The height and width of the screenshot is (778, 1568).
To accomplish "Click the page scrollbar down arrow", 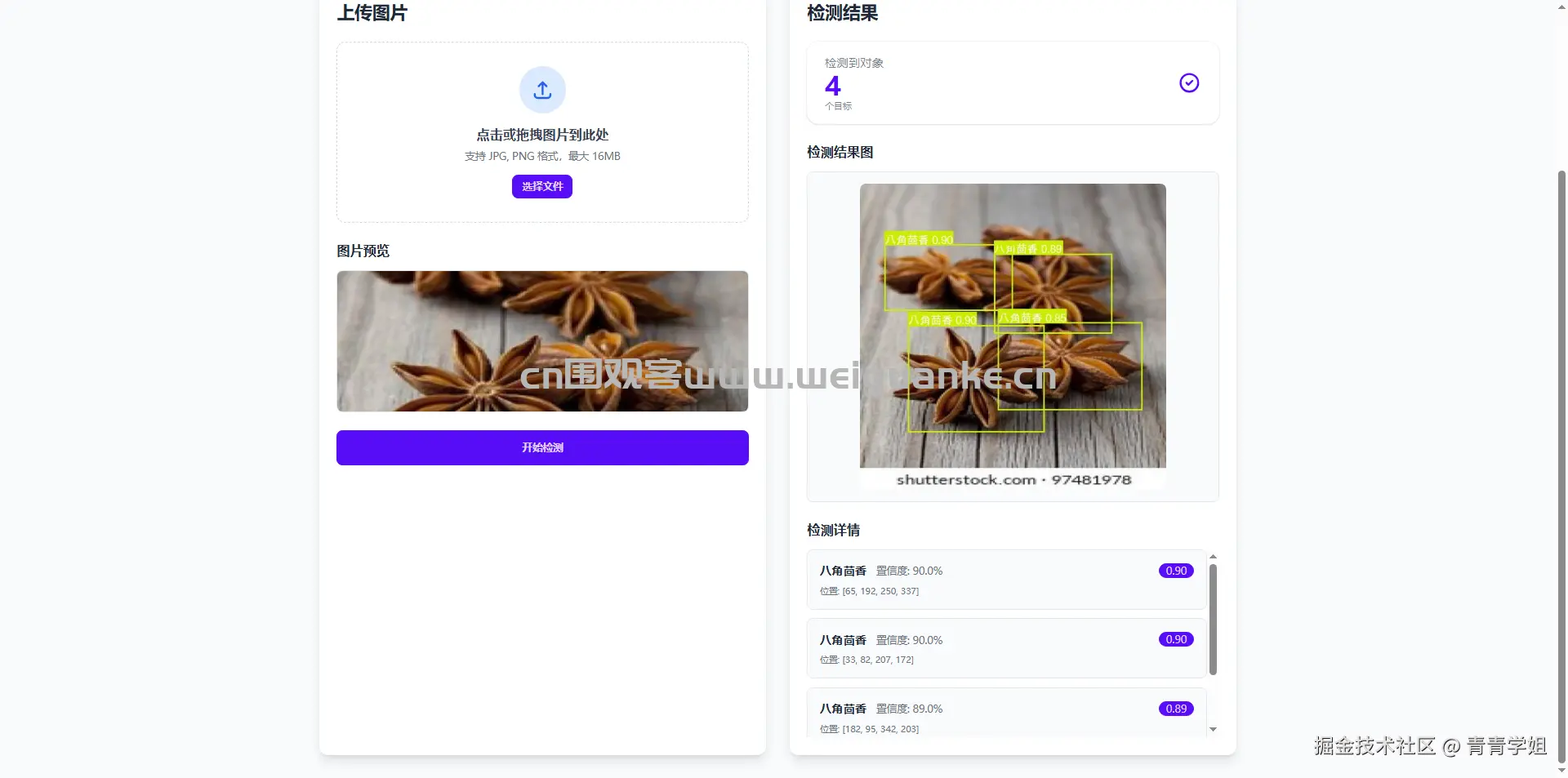I will tap(1561, 770).
